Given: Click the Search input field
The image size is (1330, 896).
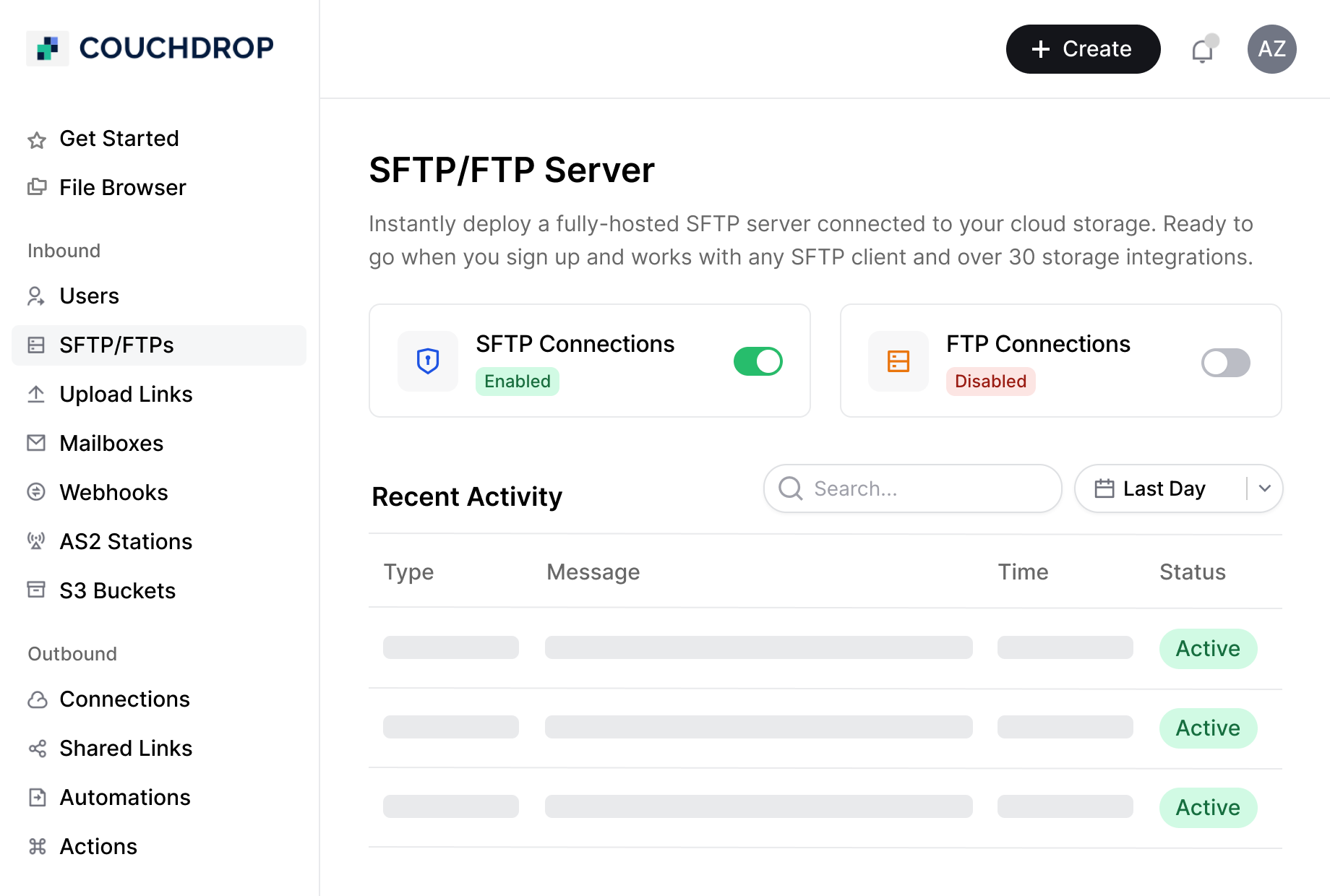Looking at the screenshot, I should [912, 488].
